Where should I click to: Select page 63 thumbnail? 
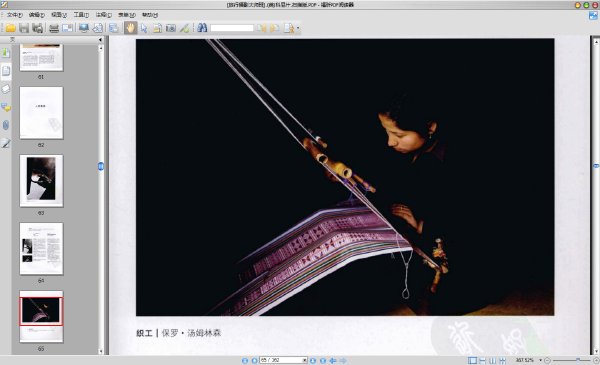[x=41, y=181]
